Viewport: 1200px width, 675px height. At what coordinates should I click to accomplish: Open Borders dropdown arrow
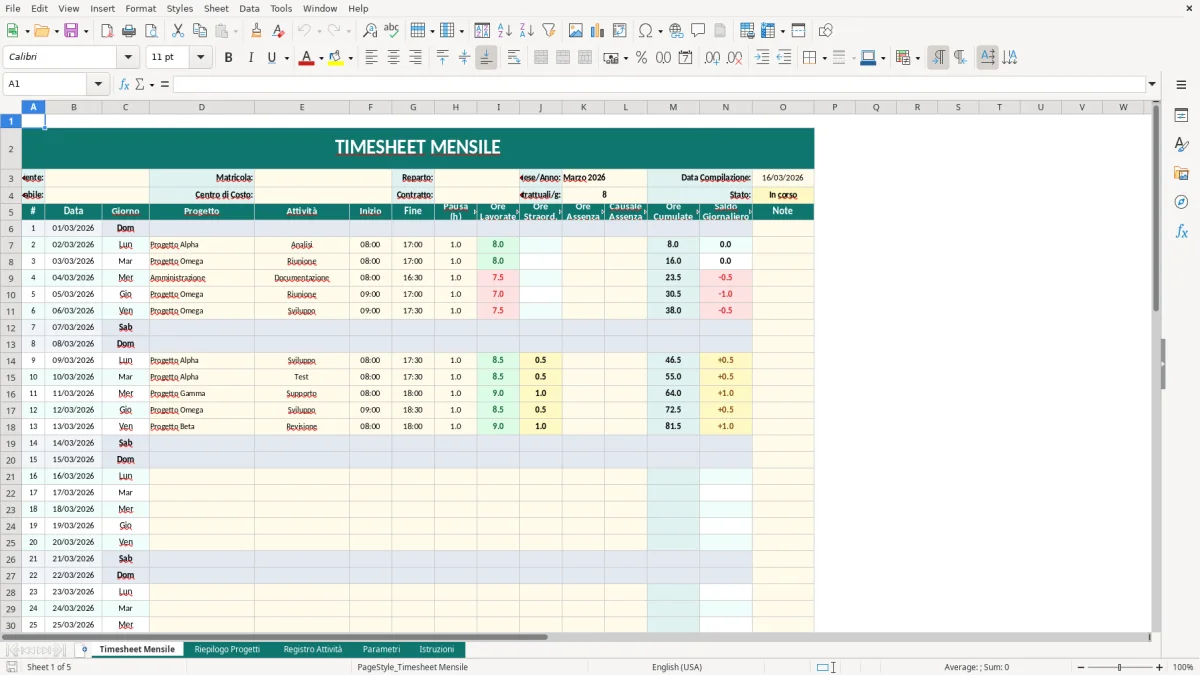823,58
